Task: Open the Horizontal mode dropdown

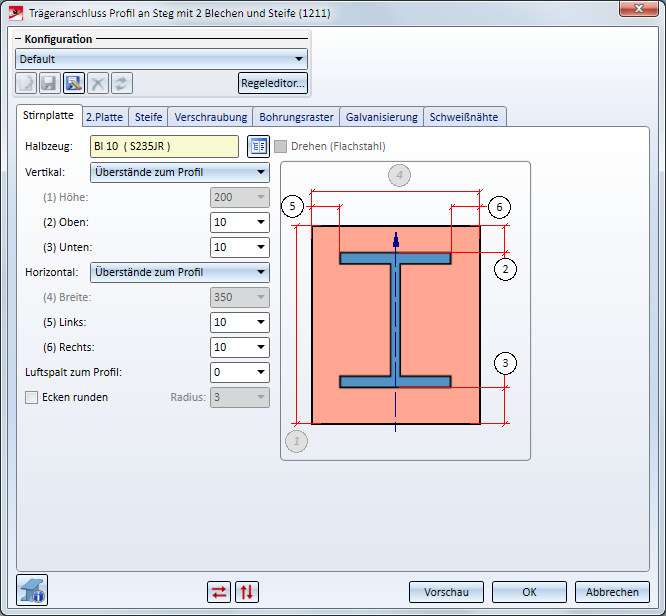Action: click(261, 272)
